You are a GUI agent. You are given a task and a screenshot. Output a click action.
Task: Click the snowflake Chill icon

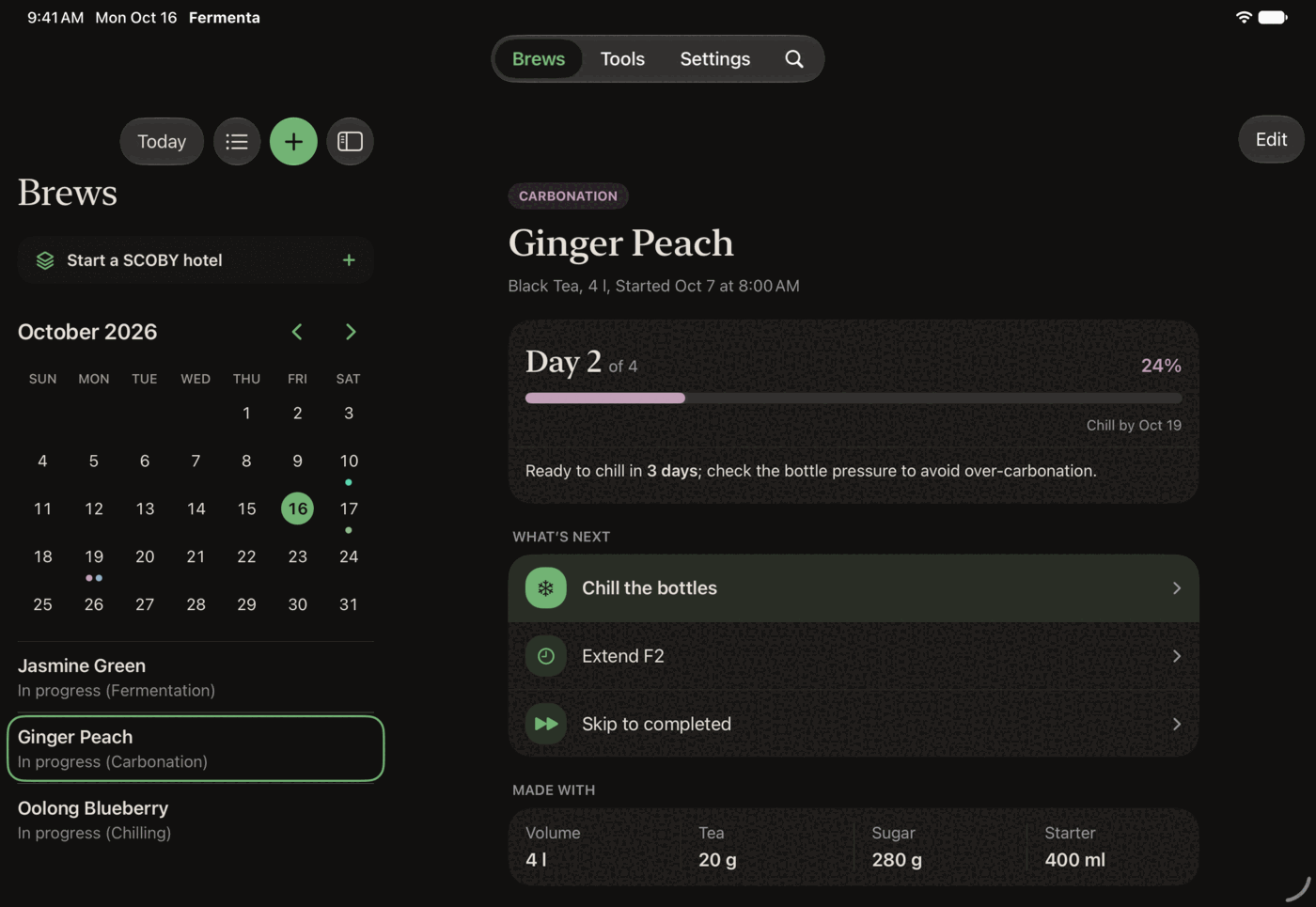tap(546, 588)
